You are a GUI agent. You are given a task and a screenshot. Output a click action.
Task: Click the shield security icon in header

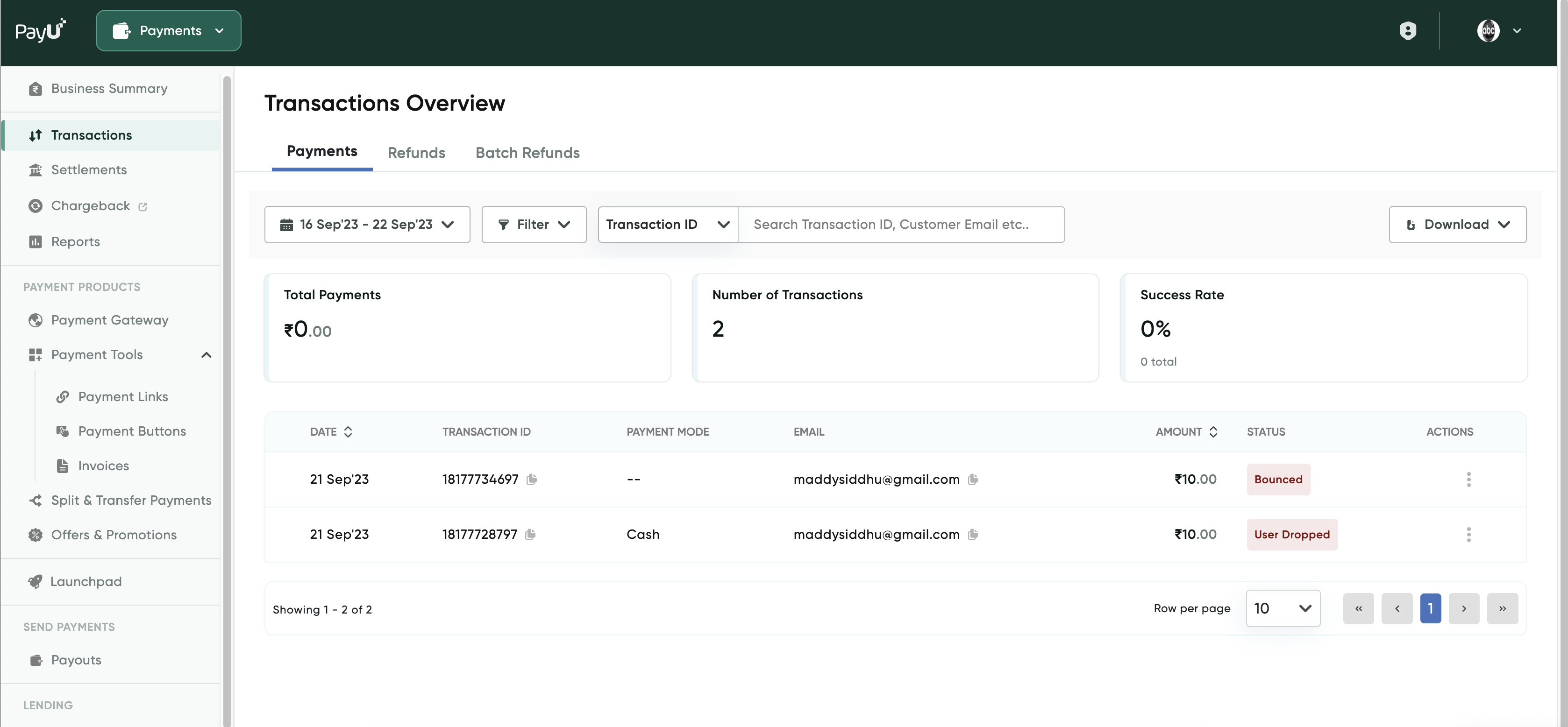tap(1407, 30)
